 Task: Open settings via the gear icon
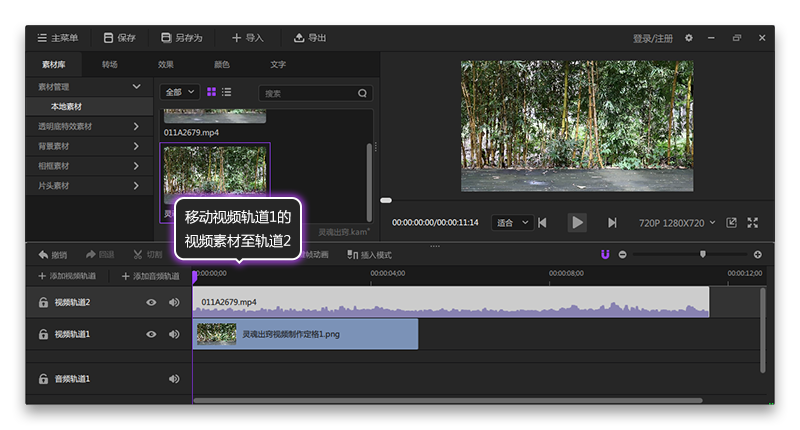(x=688, y=38)
